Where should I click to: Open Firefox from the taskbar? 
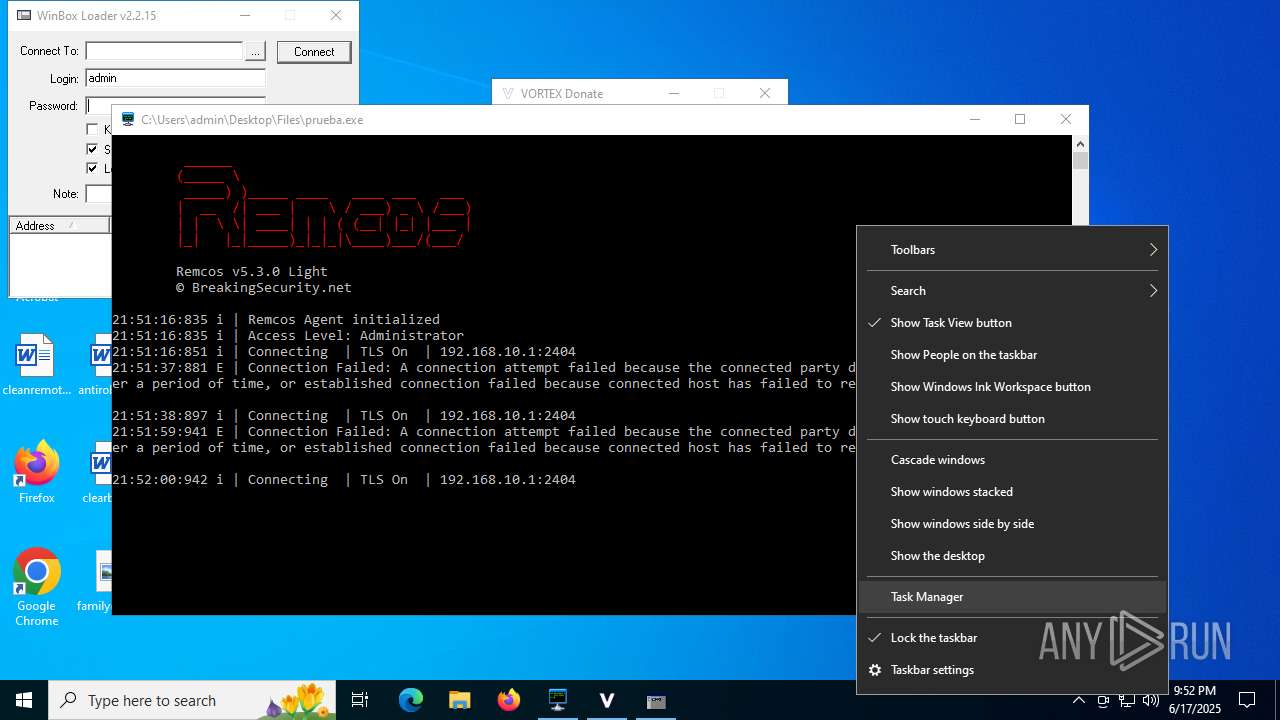tap(509, 700)
